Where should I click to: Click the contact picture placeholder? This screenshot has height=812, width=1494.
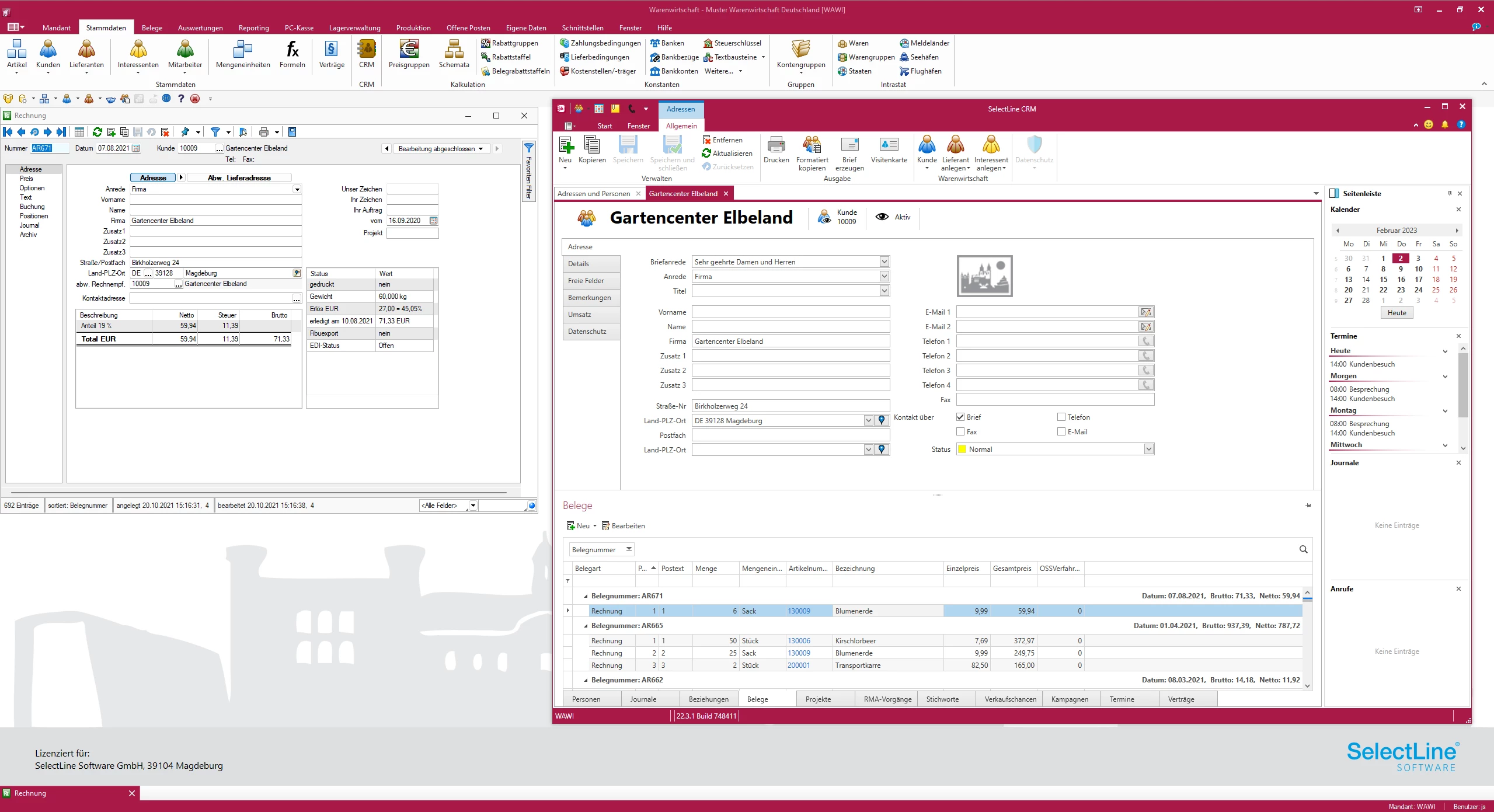coord(984,276)
